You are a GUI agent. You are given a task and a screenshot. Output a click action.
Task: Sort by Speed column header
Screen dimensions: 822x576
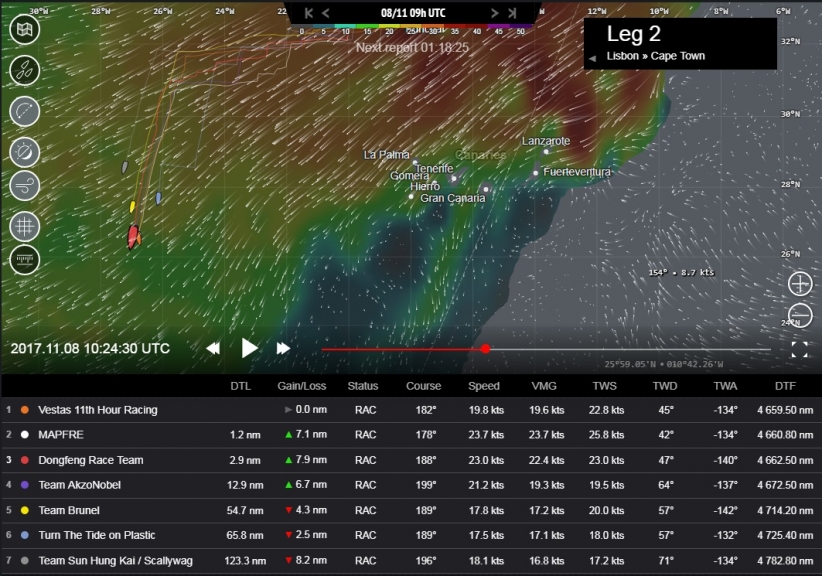(483, 386)
